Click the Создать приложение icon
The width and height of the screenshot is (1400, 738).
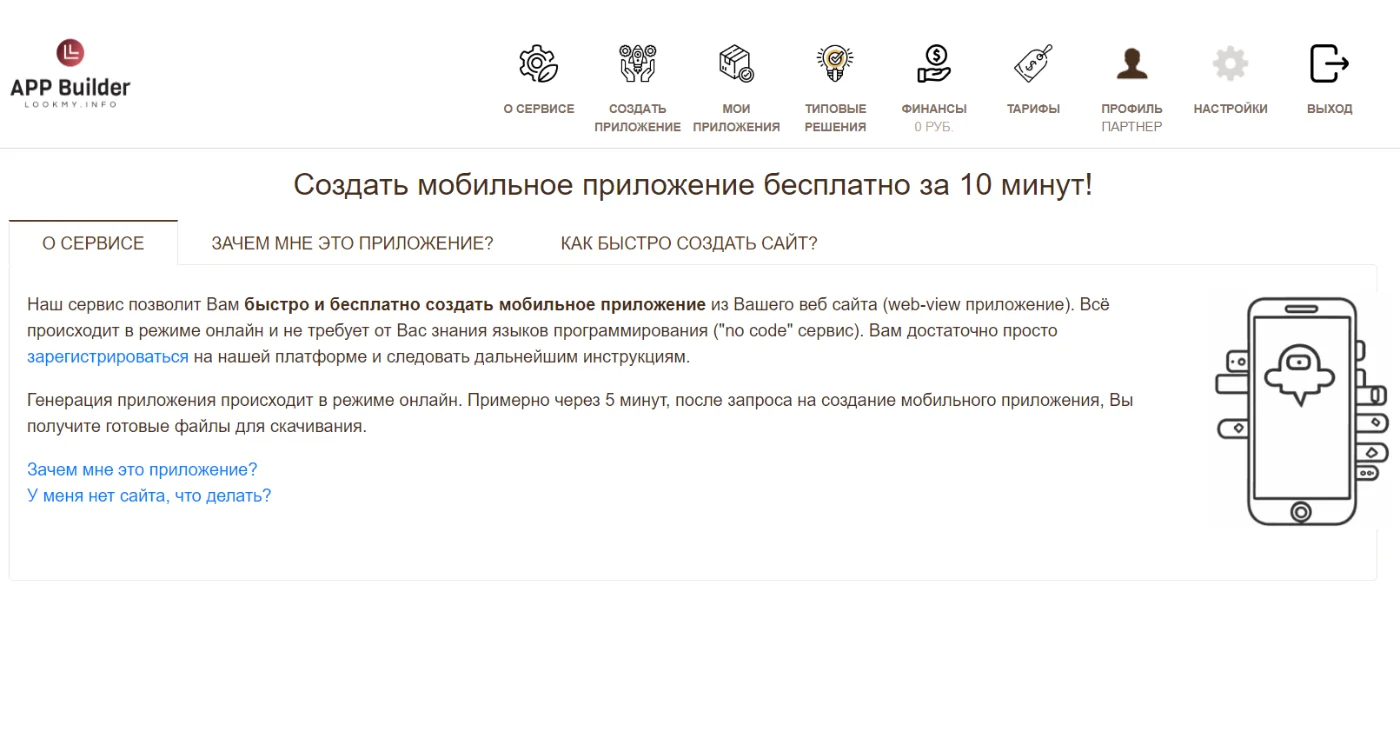tap(637, 63)
